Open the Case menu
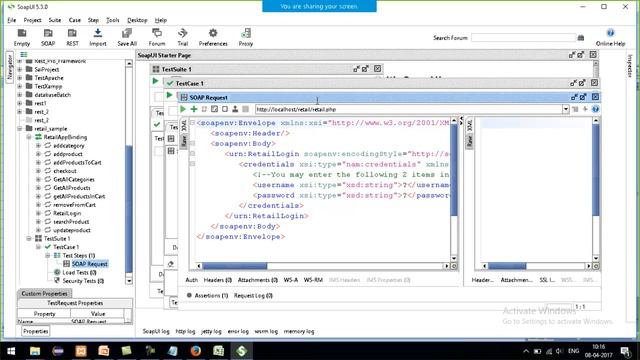Screen dimensions: 640x360 [x=75, y=20]
